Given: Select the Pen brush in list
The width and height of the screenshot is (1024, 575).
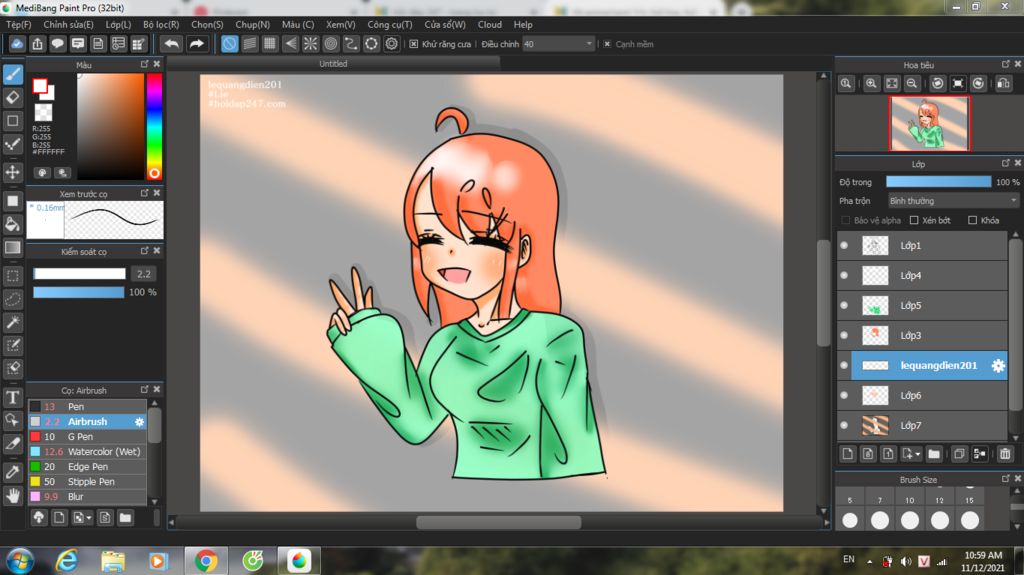Looking at the screenshot, I should tap(88, 406).
